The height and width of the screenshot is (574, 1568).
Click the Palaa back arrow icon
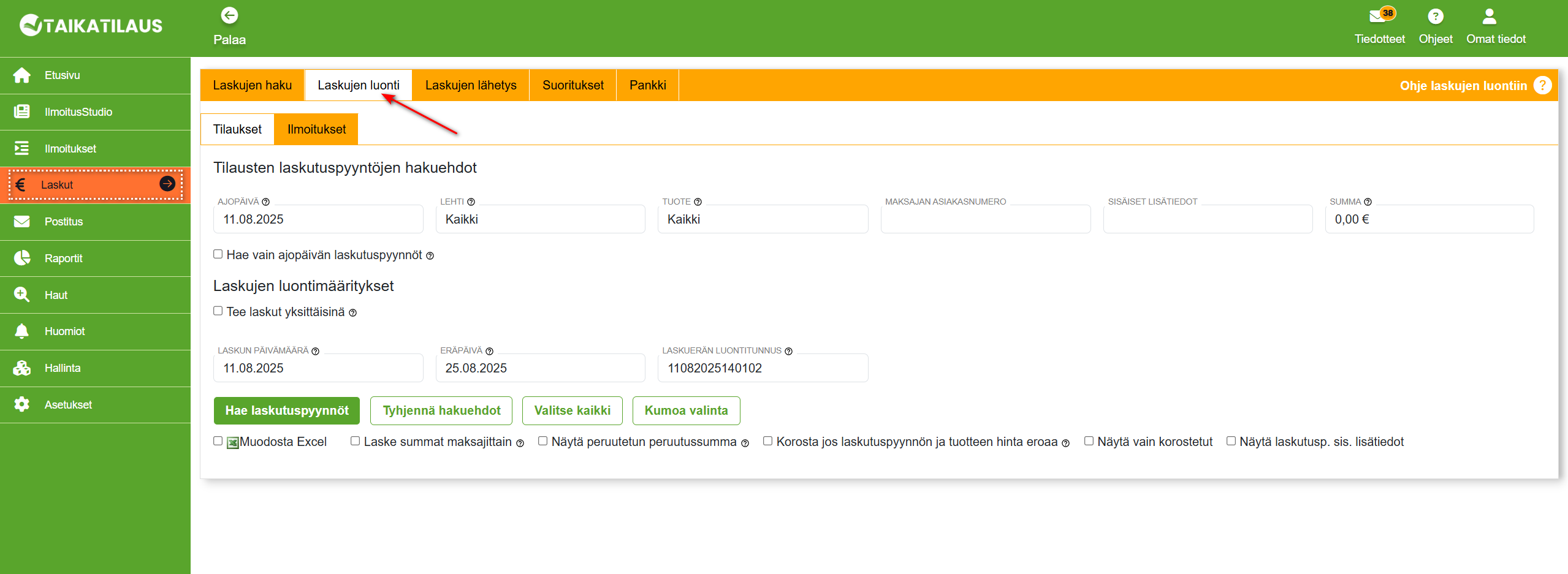click(x=229, y=15)
